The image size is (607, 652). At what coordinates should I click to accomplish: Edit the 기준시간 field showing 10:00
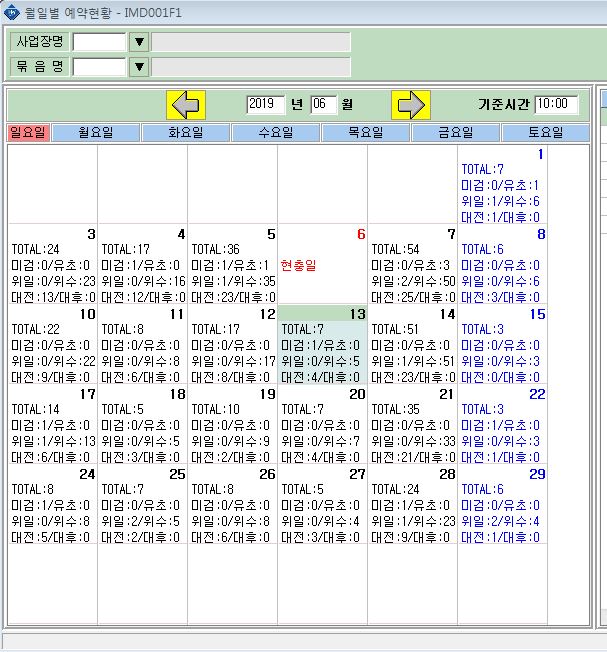556,104
